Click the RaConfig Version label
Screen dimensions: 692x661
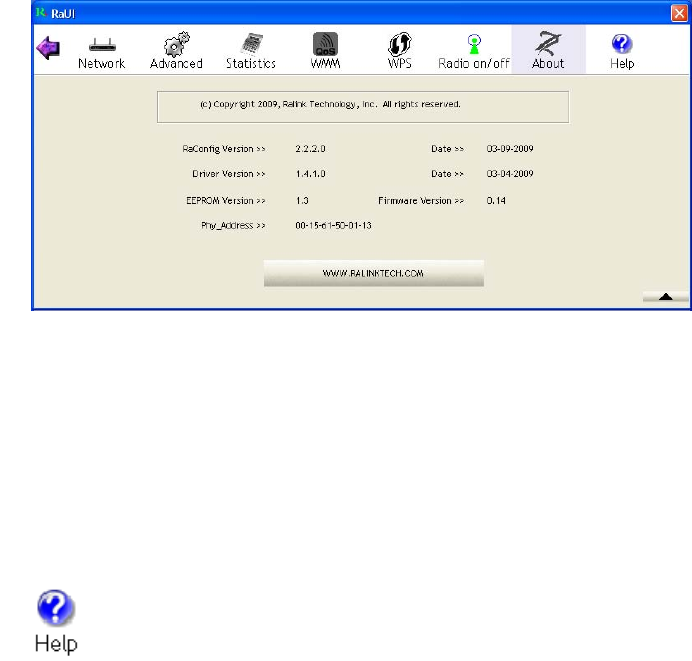coord(224,149)
